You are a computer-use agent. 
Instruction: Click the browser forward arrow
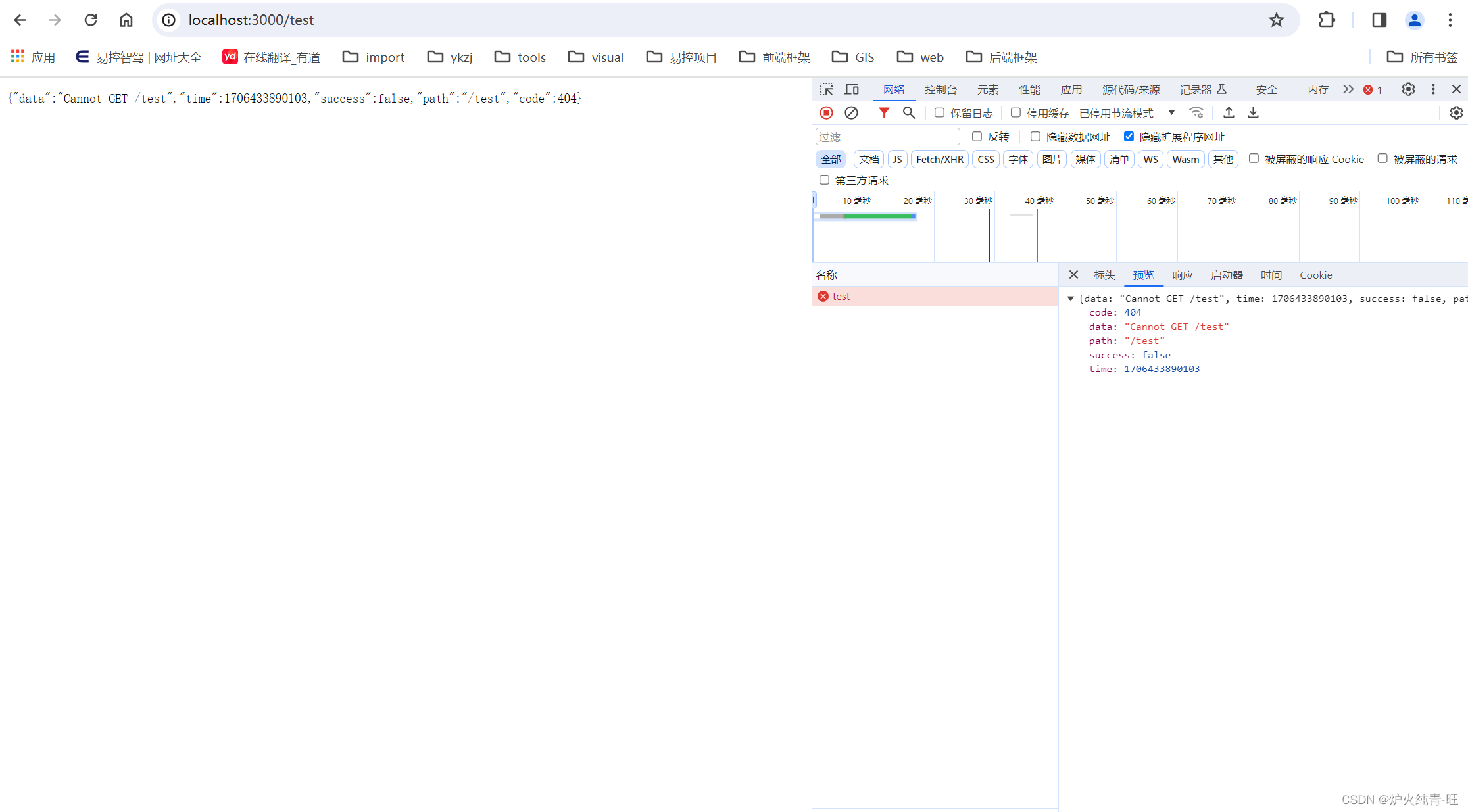click(55, 20)
